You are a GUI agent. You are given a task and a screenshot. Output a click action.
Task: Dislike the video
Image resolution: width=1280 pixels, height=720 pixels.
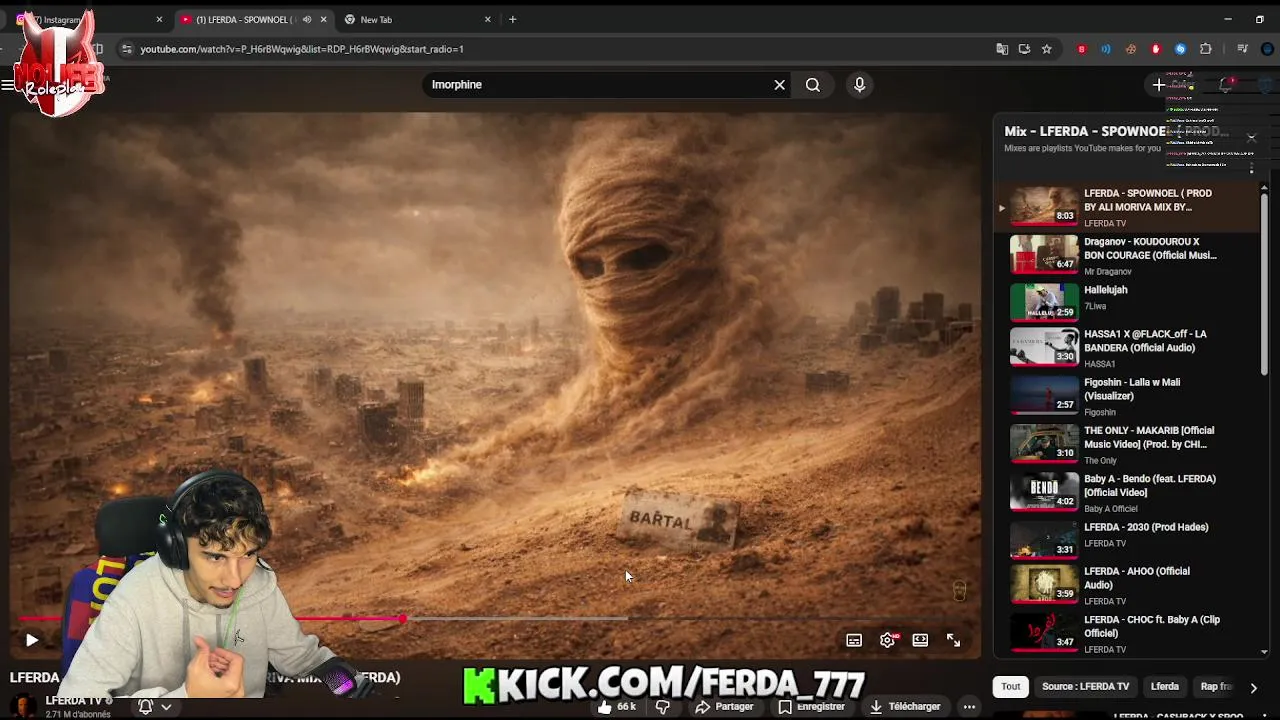coord(662,706)
